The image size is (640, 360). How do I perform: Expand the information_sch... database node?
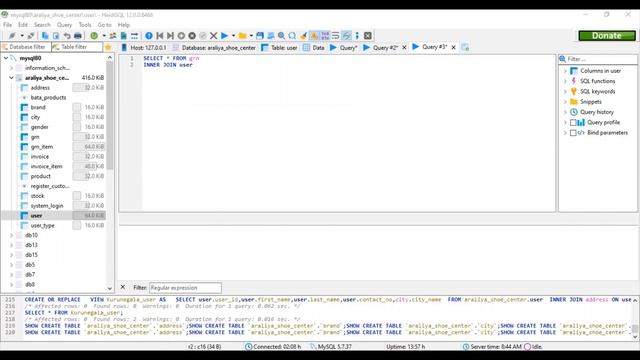pyautogui.click(x=11, y=68)
